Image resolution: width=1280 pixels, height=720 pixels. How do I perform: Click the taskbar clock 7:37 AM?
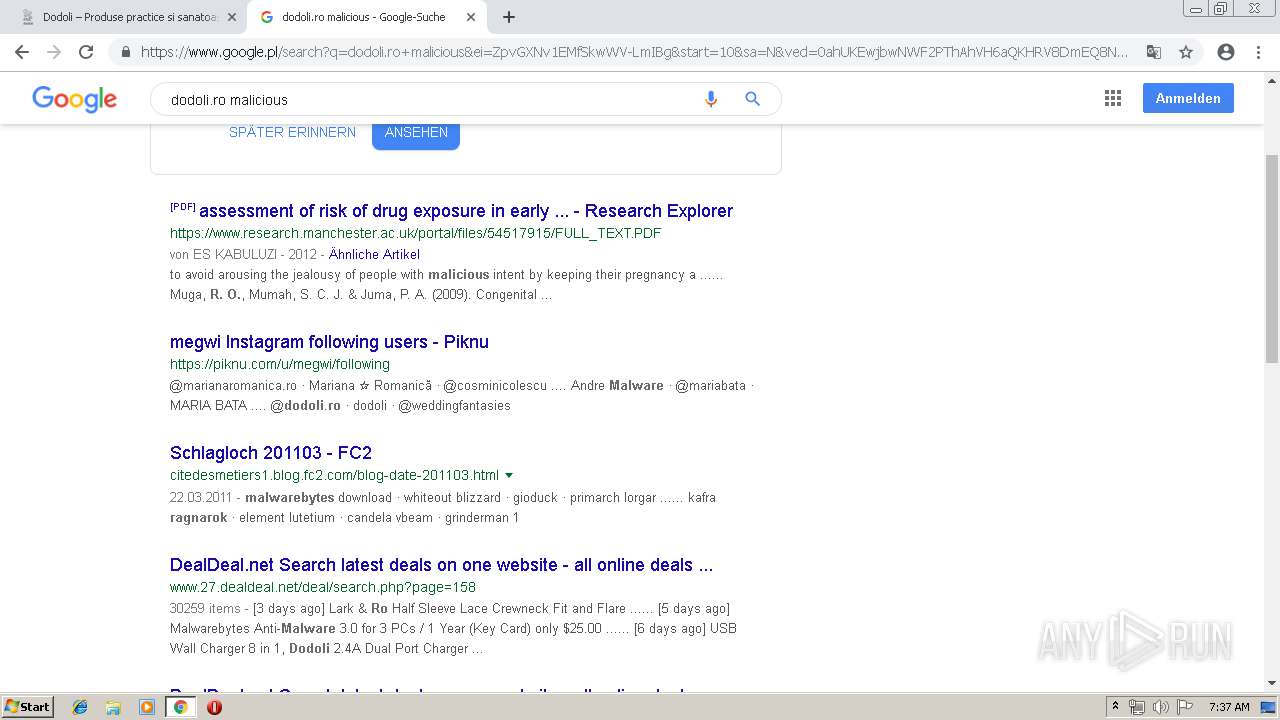1229,707
